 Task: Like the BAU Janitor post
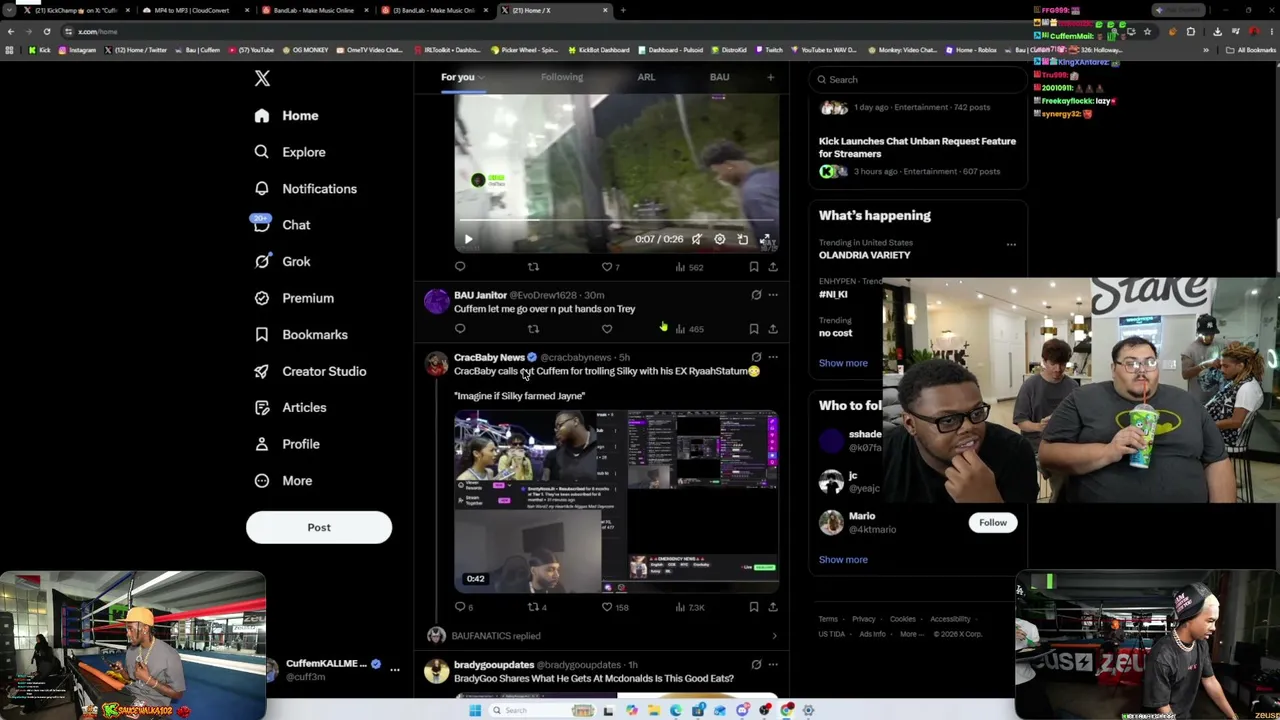tap(607, 329)
